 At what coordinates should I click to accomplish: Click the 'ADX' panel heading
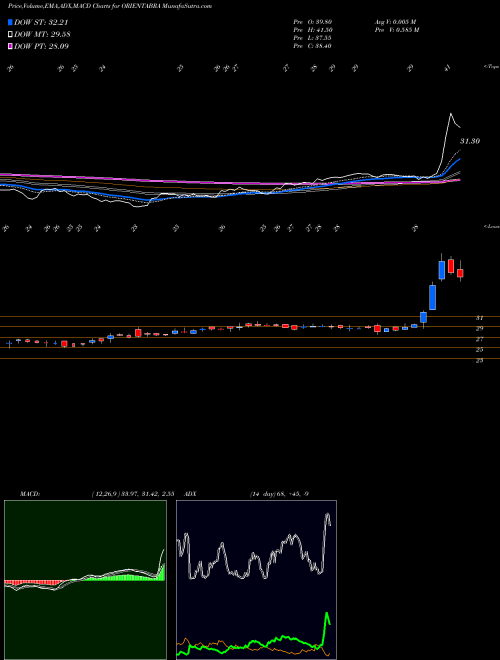click(191, 494)
